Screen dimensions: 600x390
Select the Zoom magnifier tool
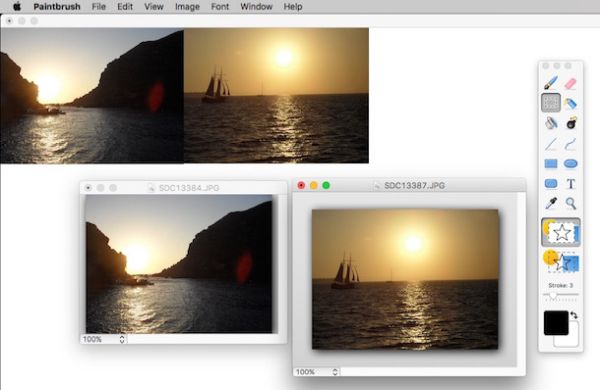[x=571, y=203]
